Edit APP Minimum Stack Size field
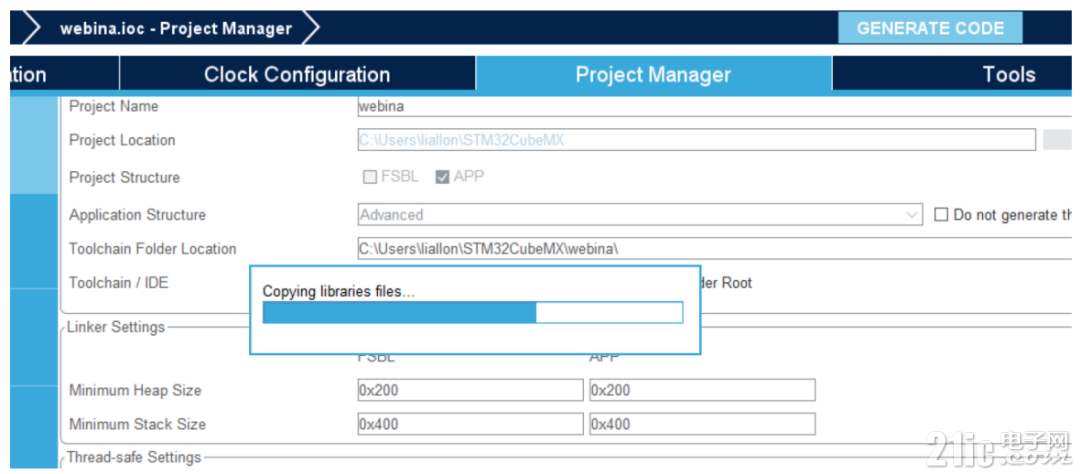Screen dimensions: 1080x474 pos(703,424)
